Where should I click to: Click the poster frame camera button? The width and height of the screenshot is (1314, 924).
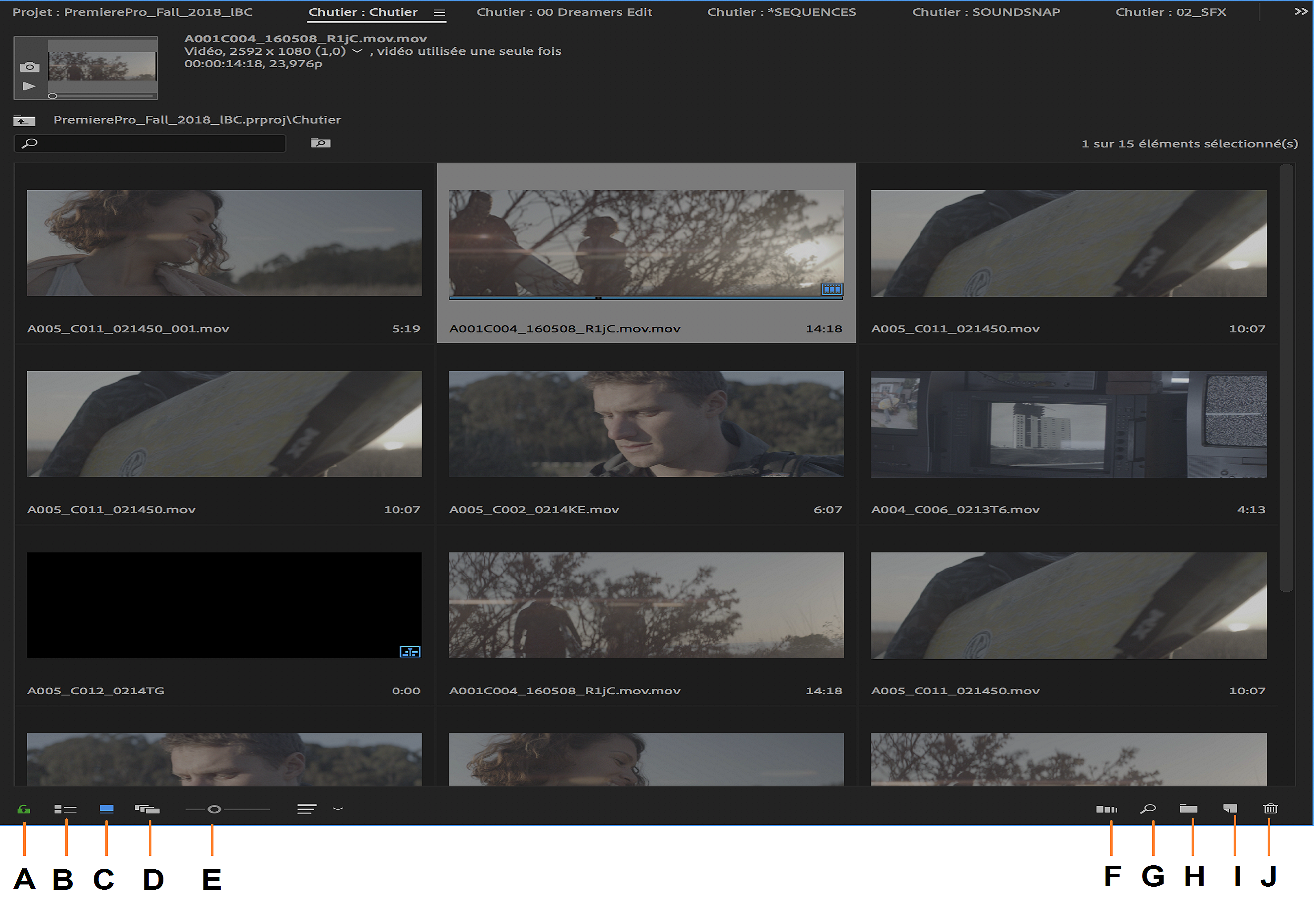(30, 67)
